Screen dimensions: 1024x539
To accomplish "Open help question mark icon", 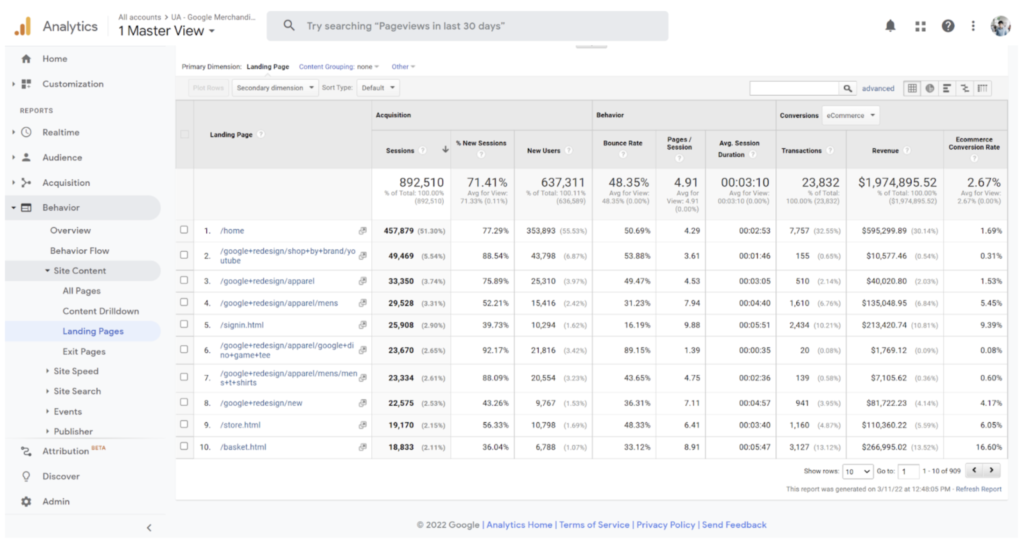I will point(948,26).
